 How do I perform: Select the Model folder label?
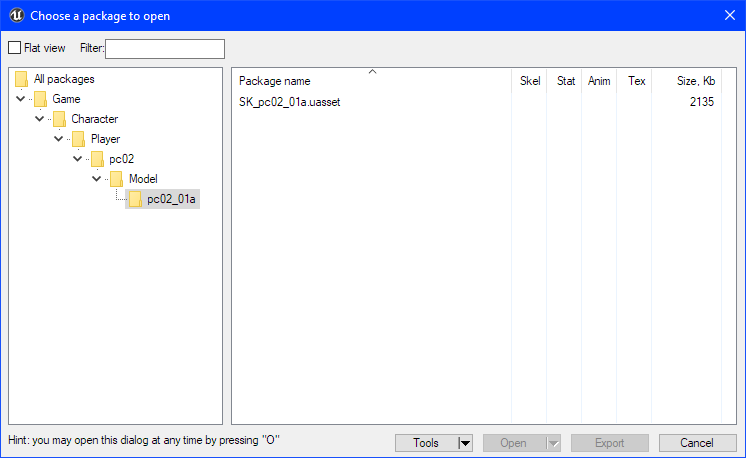coord(143,179)
